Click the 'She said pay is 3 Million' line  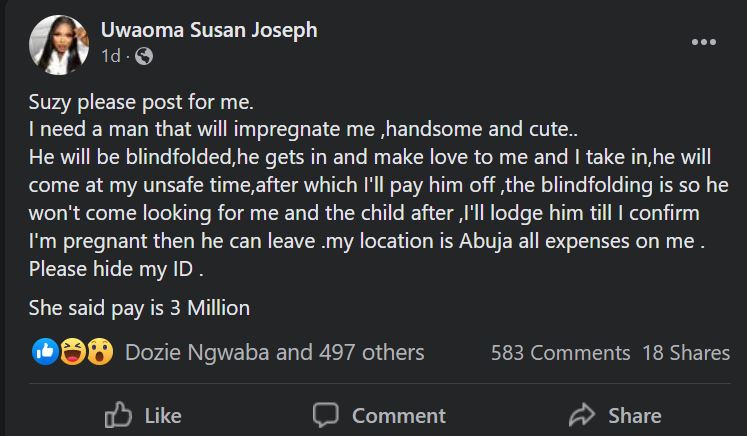click(139, 308)
